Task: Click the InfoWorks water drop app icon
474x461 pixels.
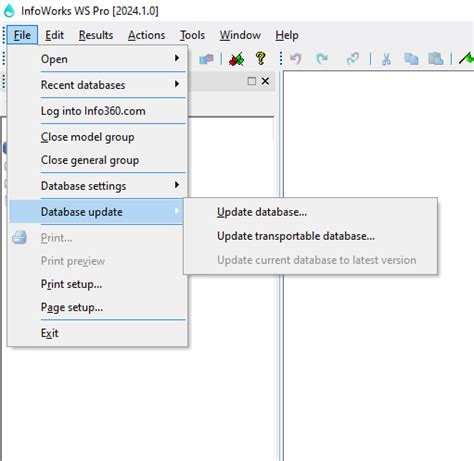Action: (9, 10)
